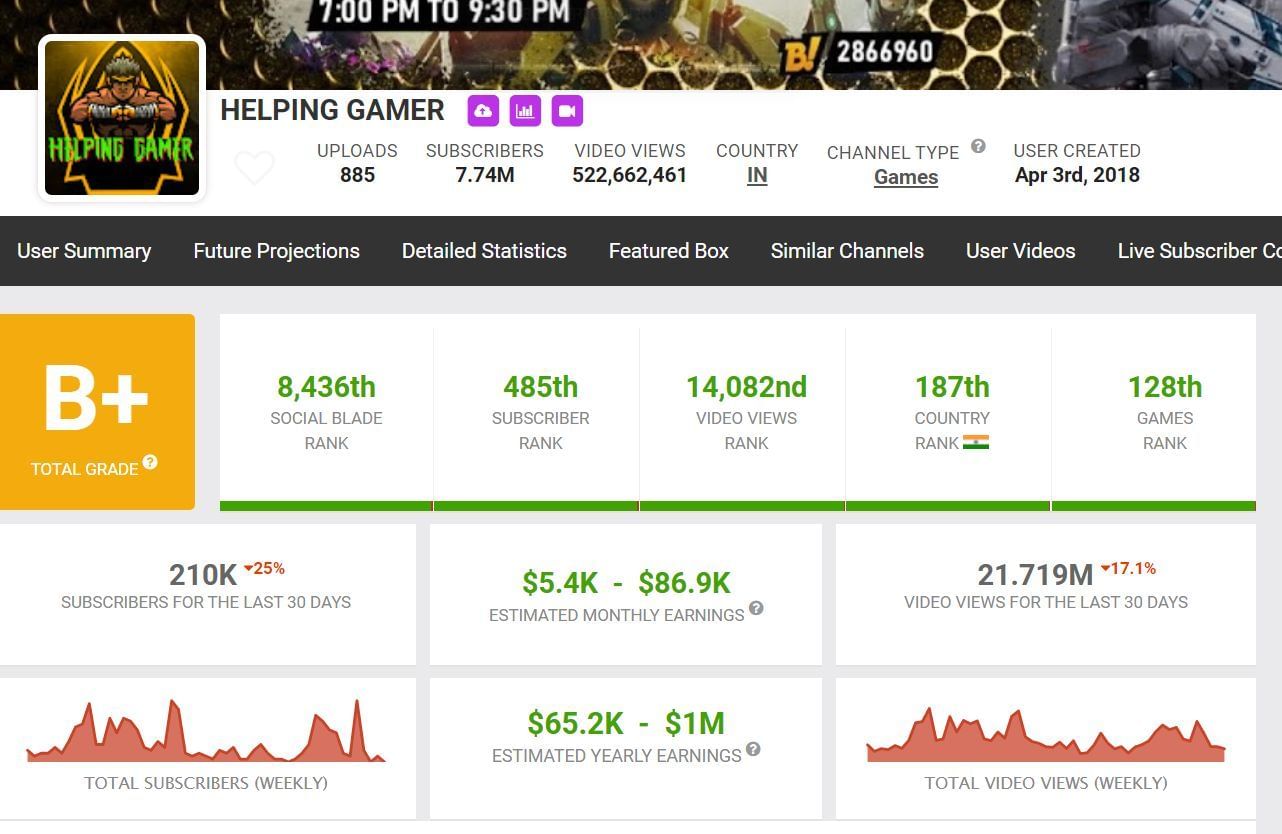Click the purple video camera icon
The image size is (1282, 834).
(567, 111)
